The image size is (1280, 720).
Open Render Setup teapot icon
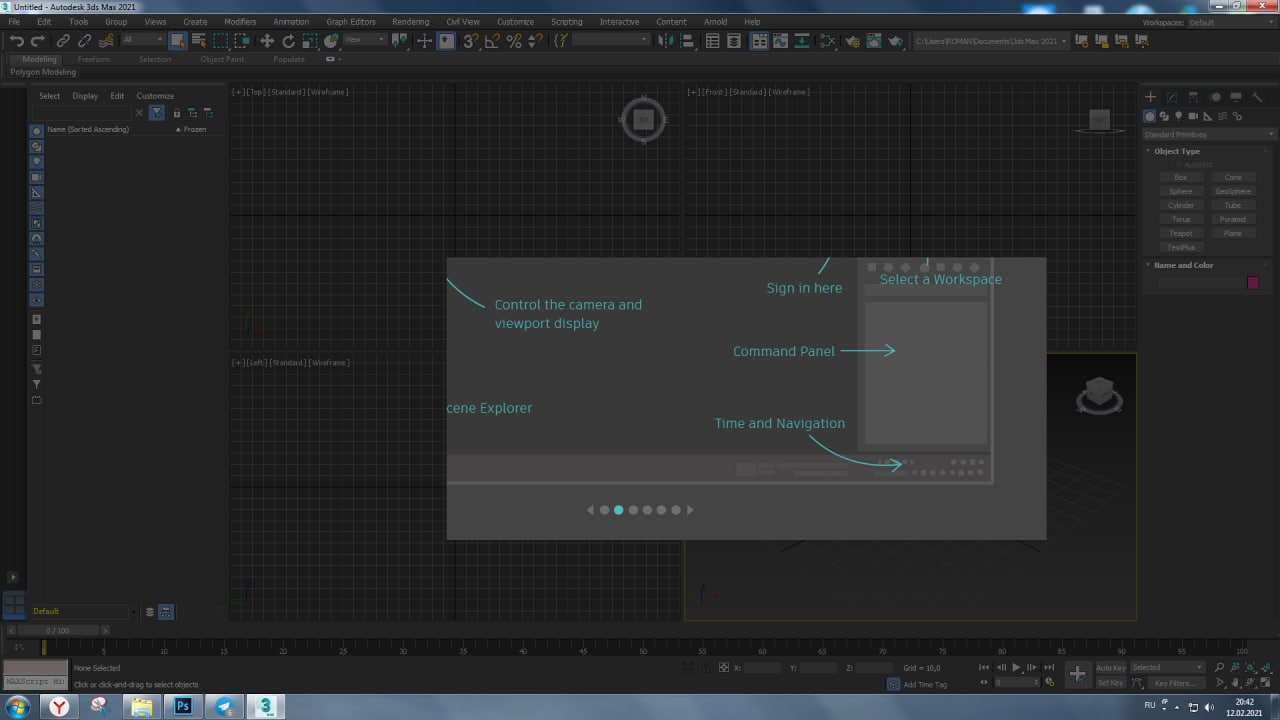[852, 41]
